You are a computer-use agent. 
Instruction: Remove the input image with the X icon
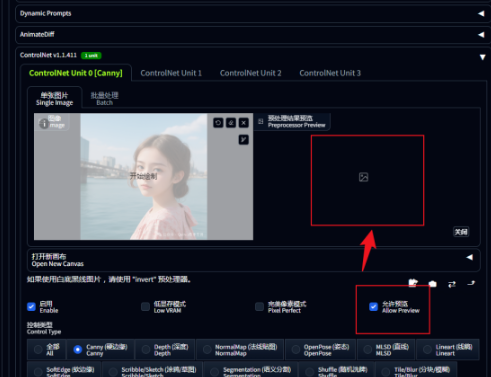244,123
